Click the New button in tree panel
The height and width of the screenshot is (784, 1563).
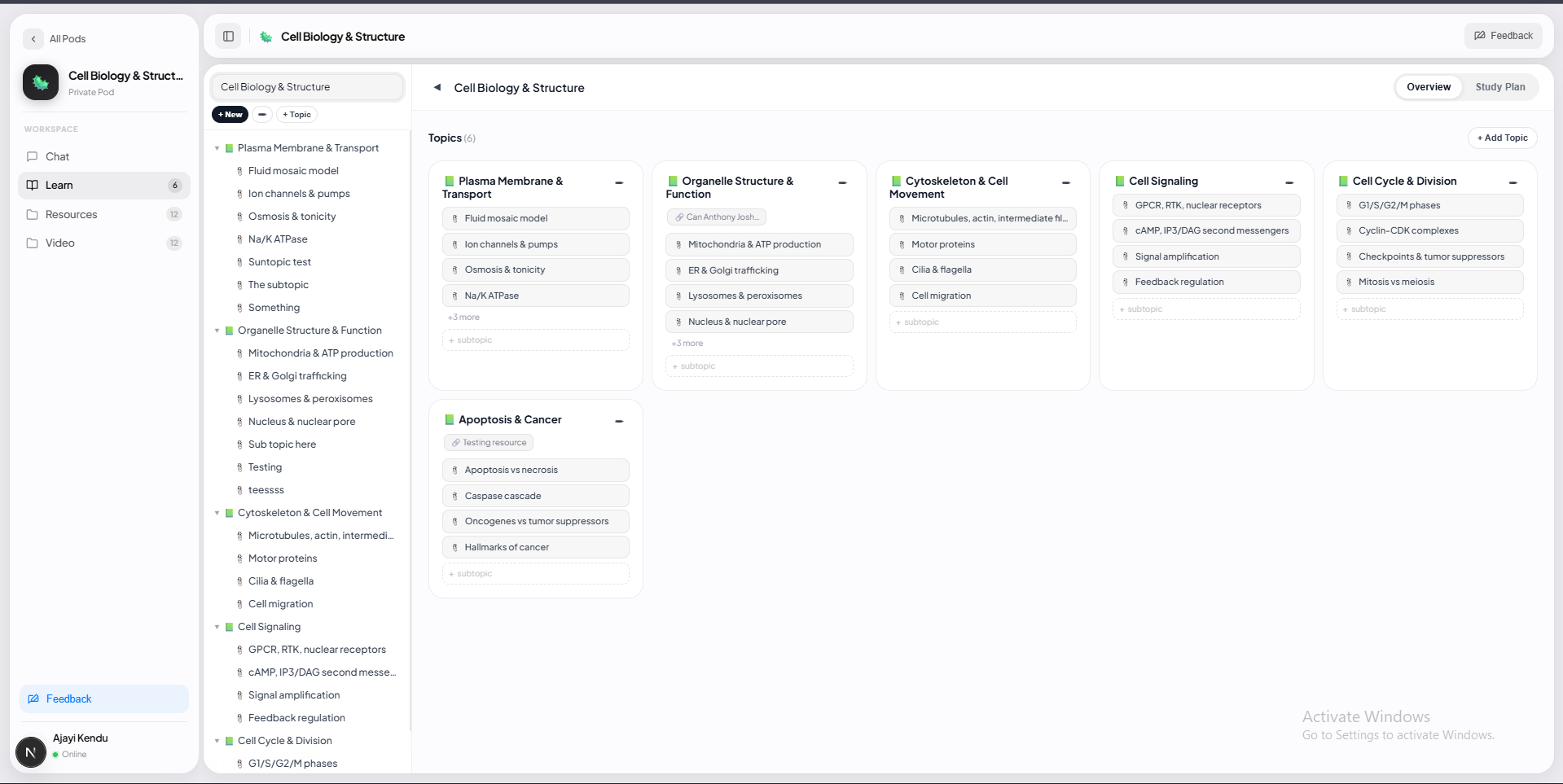[x=230, y=115]
